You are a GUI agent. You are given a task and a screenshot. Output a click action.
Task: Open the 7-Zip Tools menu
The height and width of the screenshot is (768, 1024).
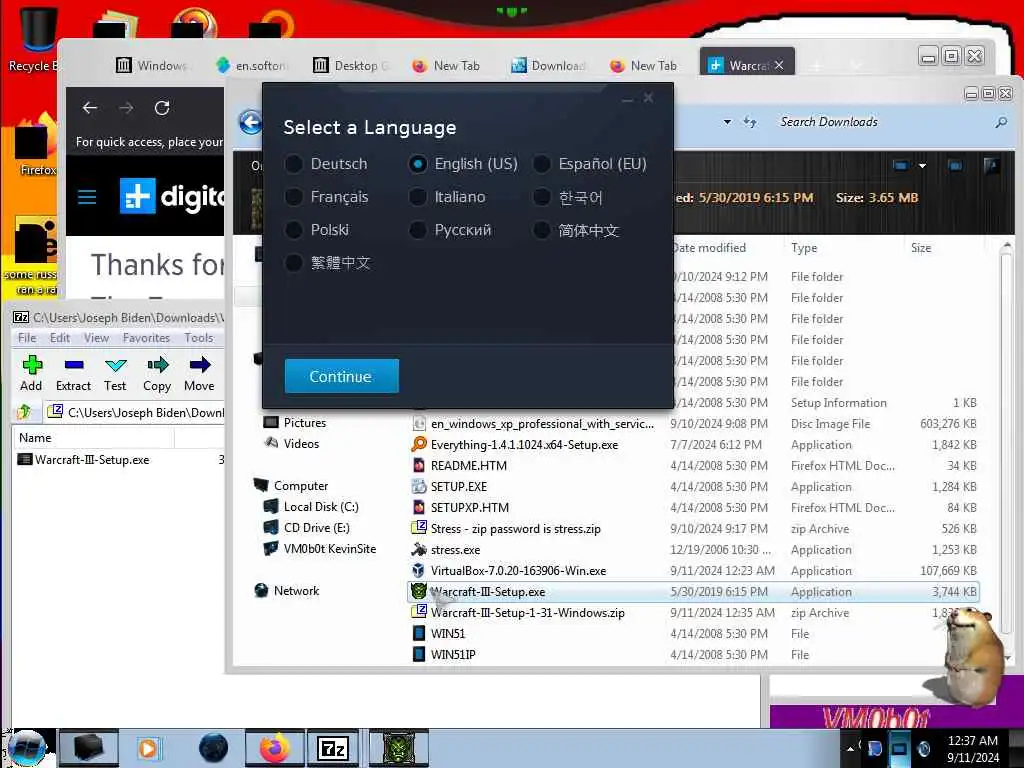[199, 338]
